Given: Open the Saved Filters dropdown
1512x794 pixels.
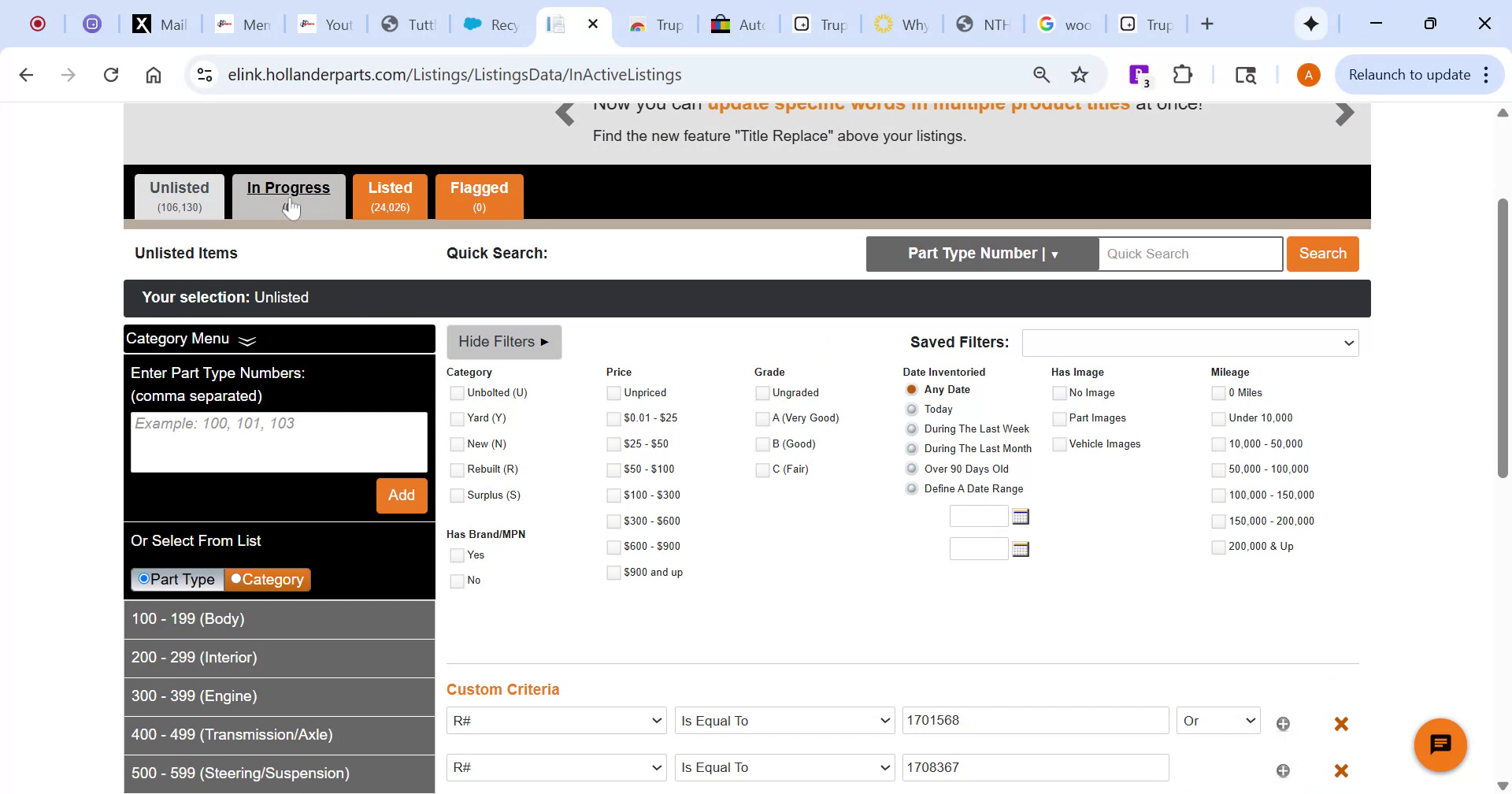Looking at the screenshot, I should [x=1190, y=343].
